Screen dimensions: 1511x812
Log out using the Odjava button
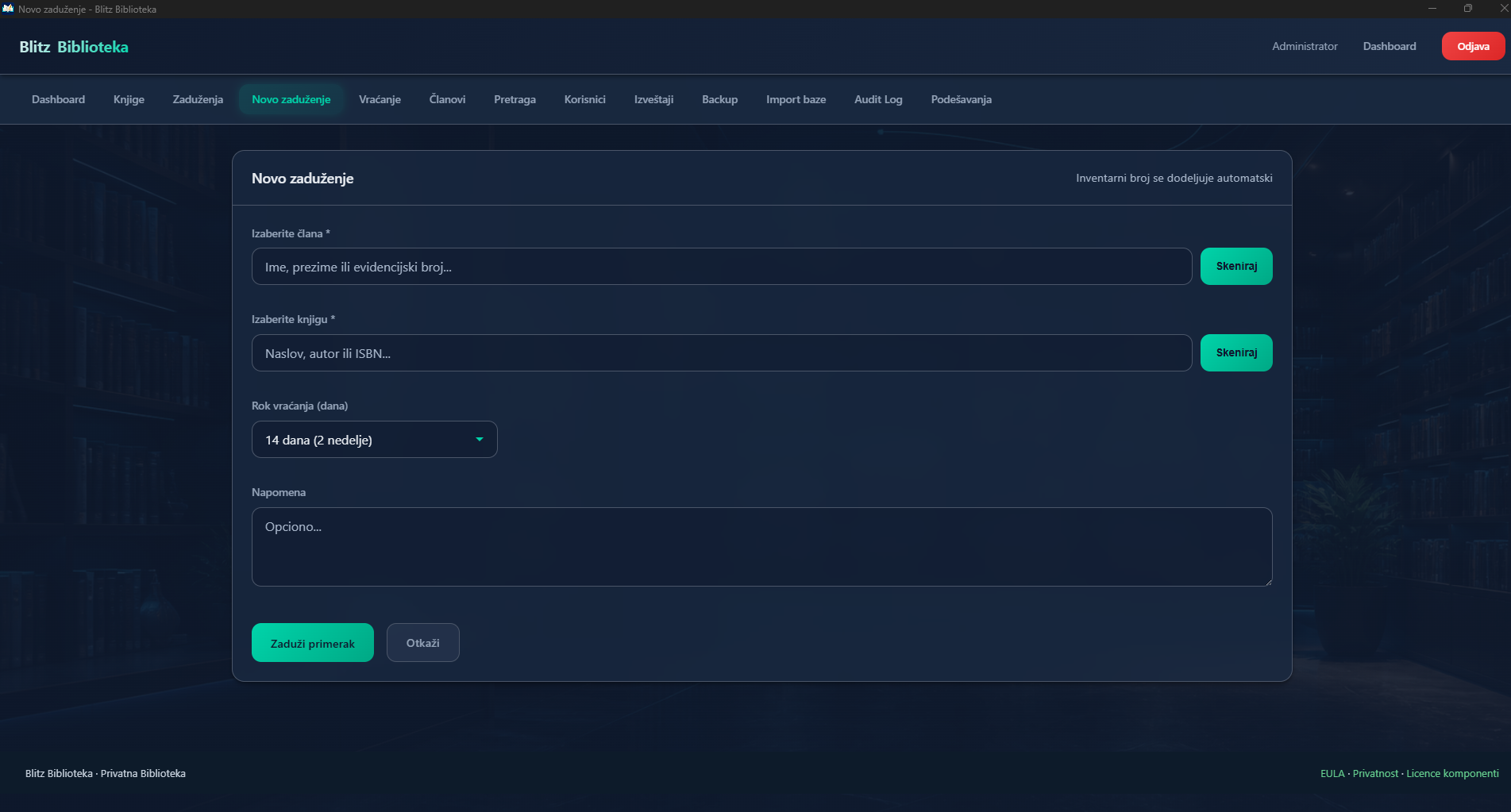[x=1473, y=46]
